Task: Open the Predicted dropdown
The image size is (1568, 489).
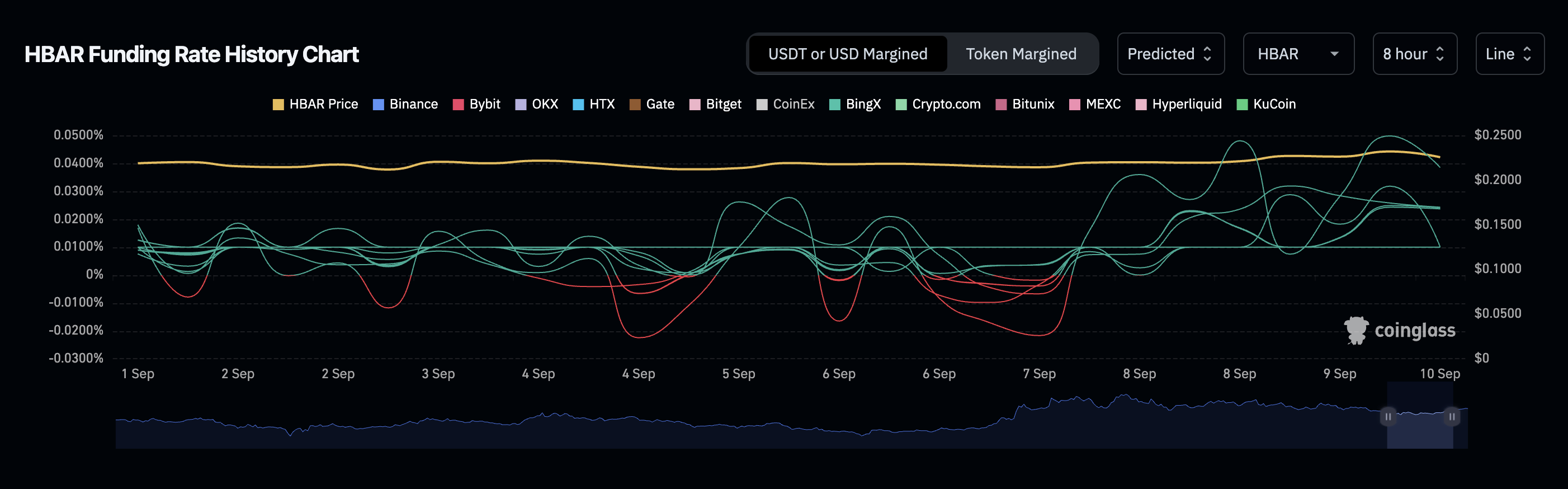Action: [1170, 54]
